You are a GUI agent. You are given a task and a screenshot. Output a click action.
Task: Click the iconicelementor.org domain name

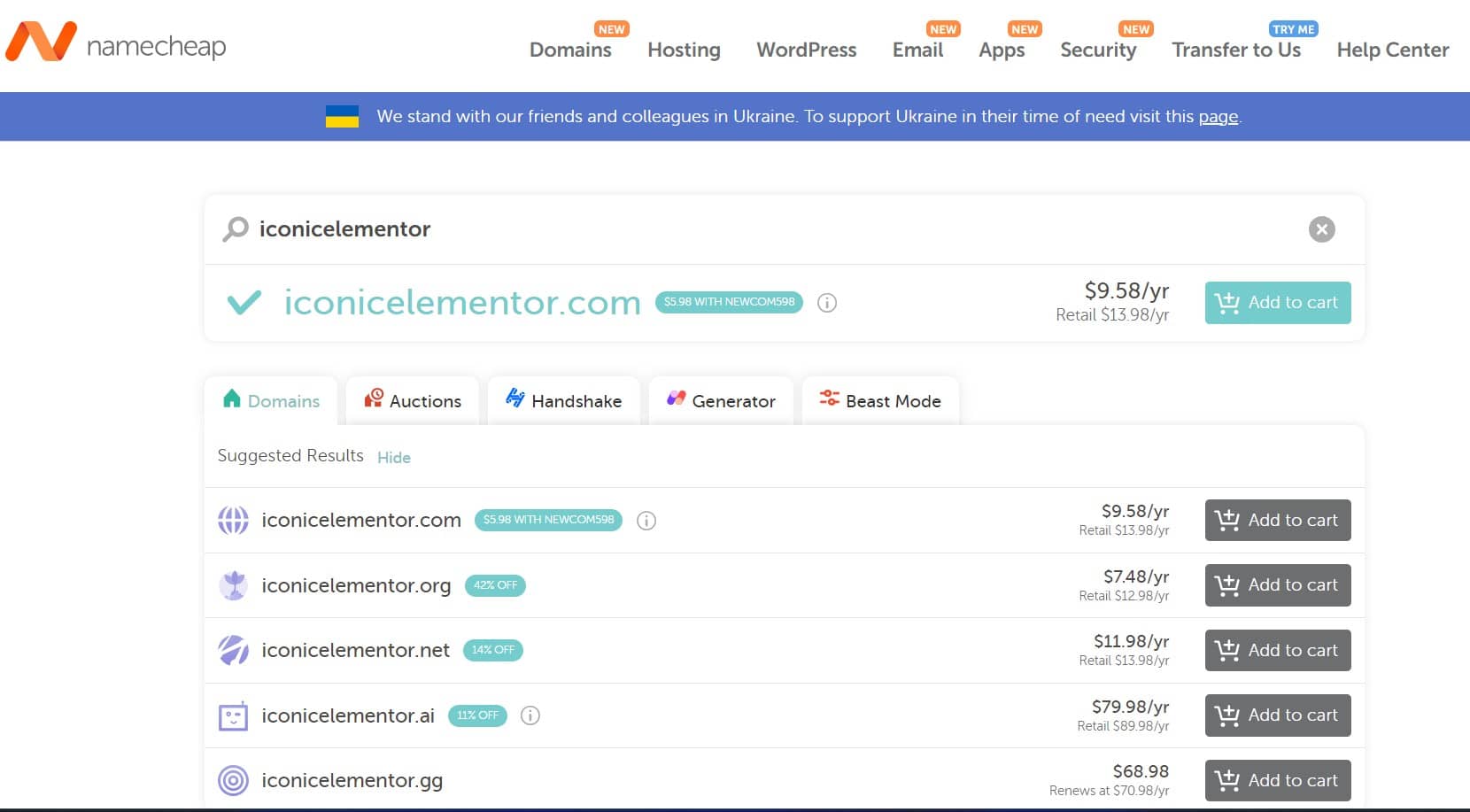356,585
